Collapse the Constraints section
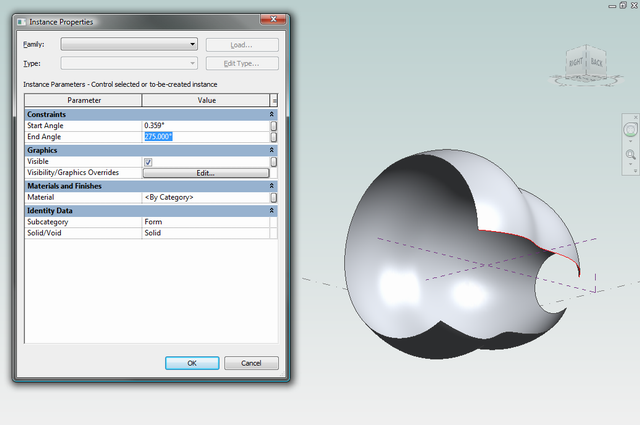640x425 pixels. pyautogui.click(x=271, y=114)
